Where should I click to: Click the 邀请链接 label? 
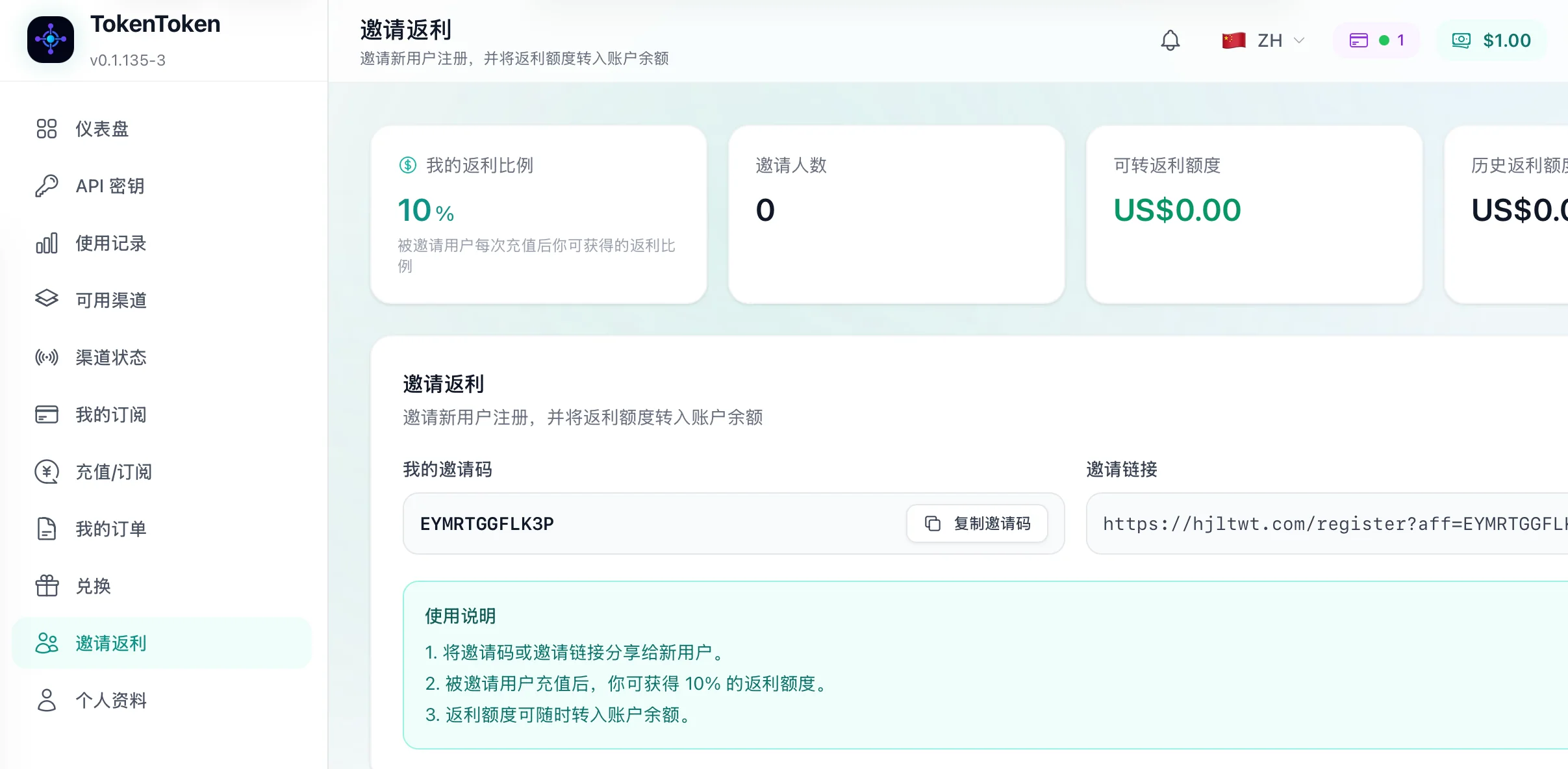coord(1122,469)
